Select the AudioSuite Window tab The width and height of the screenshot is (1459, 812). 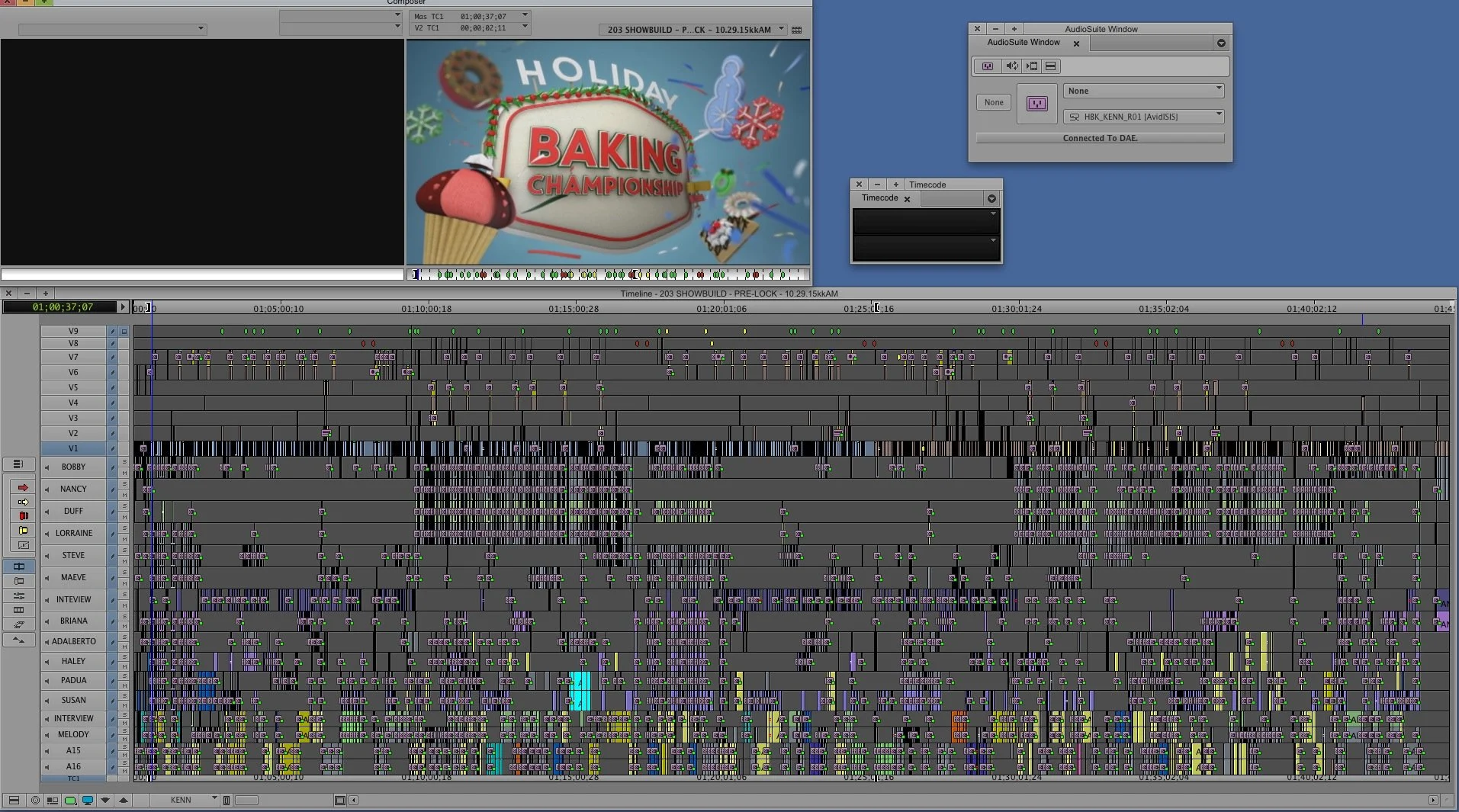tap(1024, 43)
